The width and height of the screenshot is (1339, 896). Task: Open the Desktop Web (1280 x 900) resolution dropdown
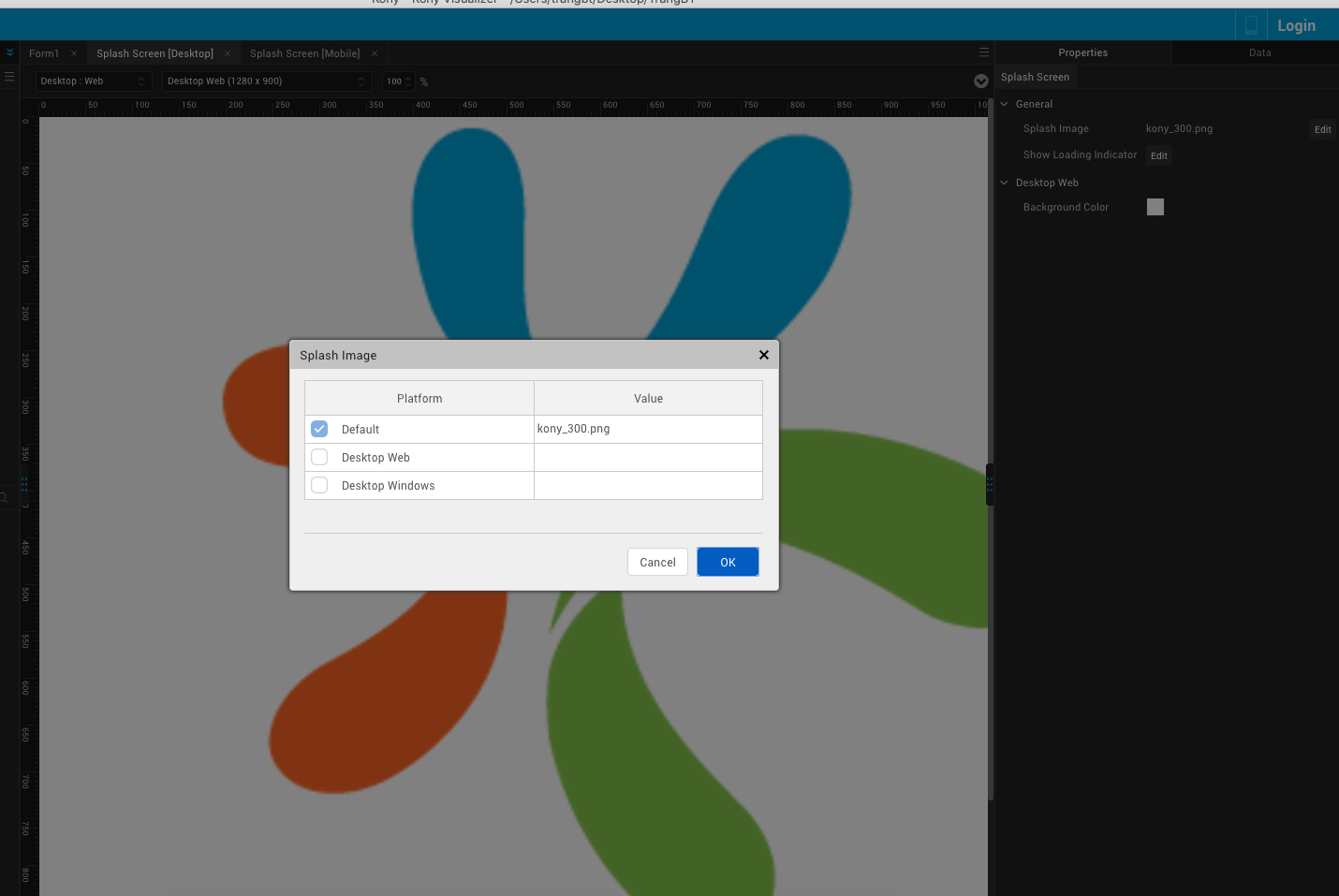tap(267, 81)
